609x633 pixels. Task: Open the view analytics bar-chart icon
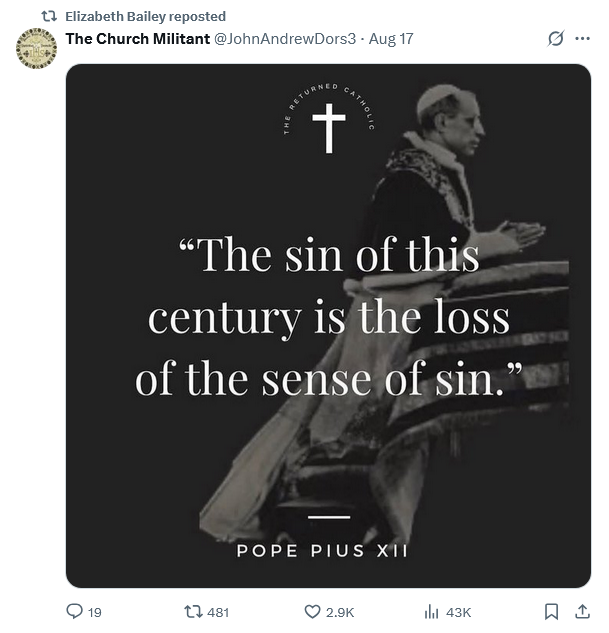tap(433, 611)
